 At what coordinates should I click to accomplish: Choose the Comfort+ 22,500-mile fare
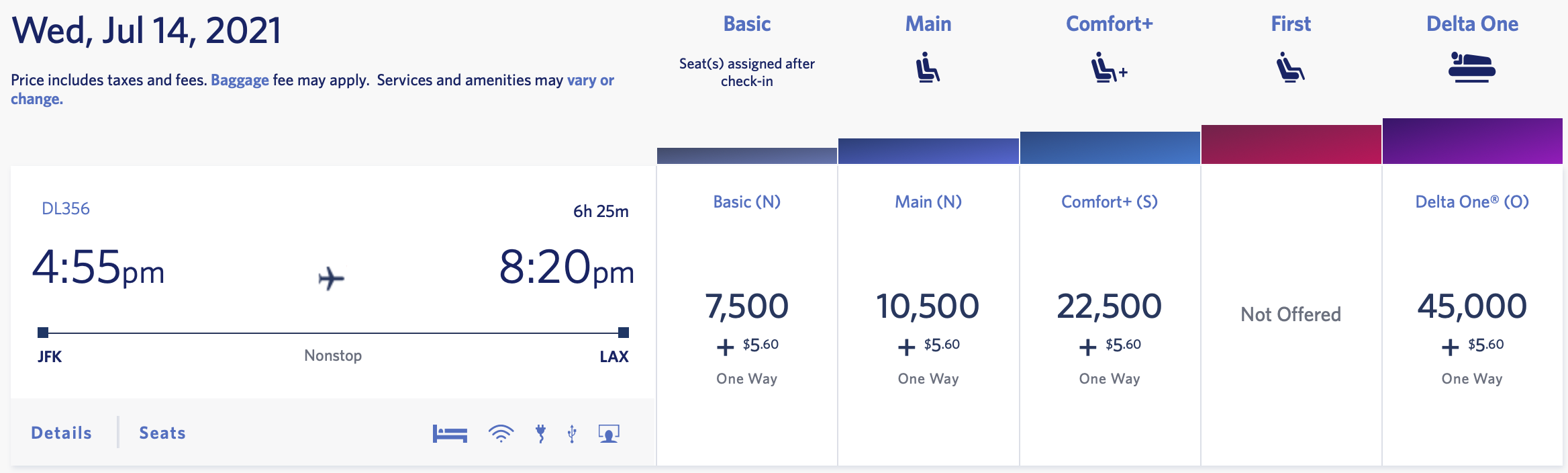pos(1109,306)
